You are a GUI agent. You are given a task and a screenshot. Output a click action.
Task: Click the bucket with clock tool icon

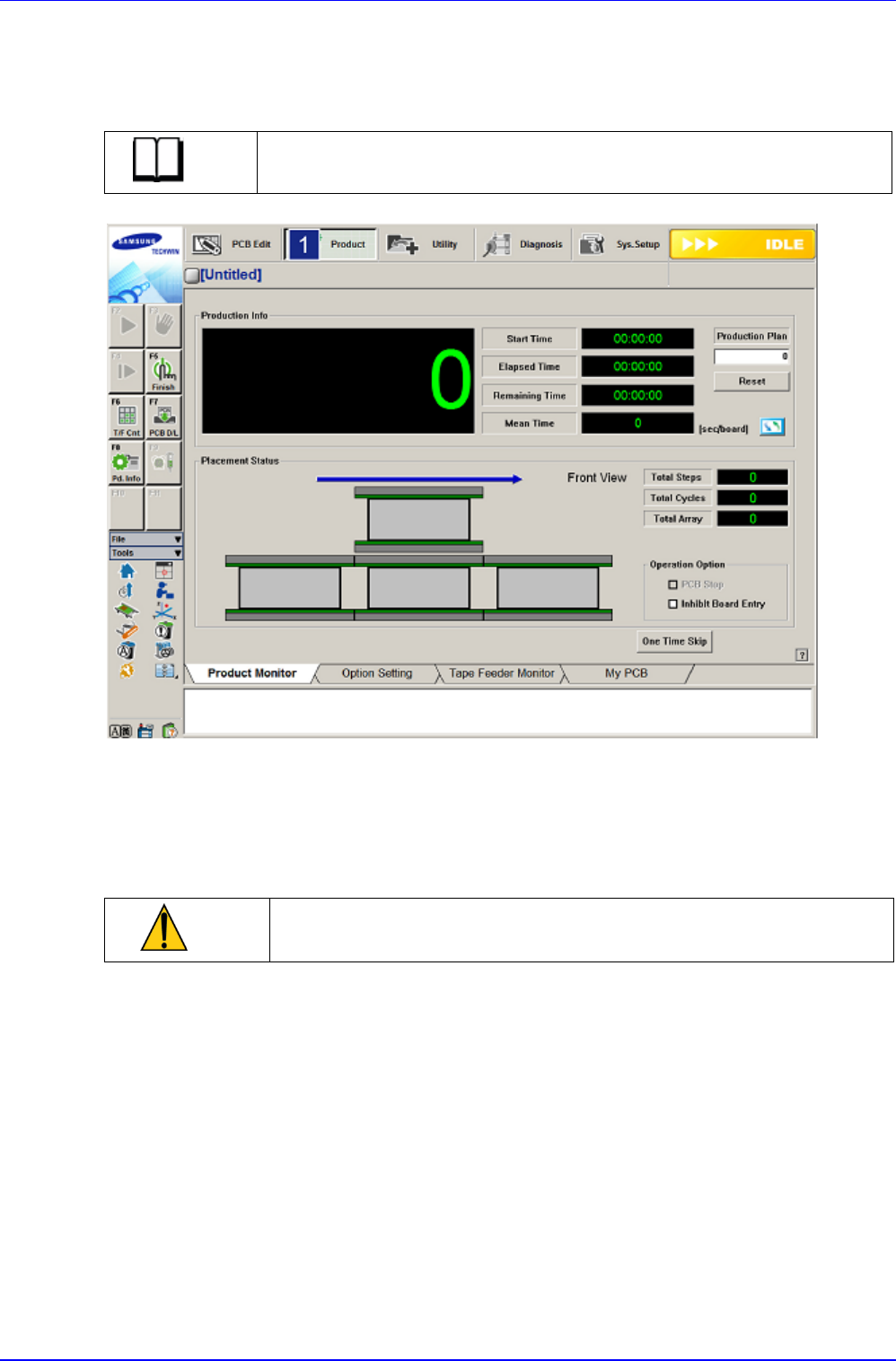click(164, 631)
